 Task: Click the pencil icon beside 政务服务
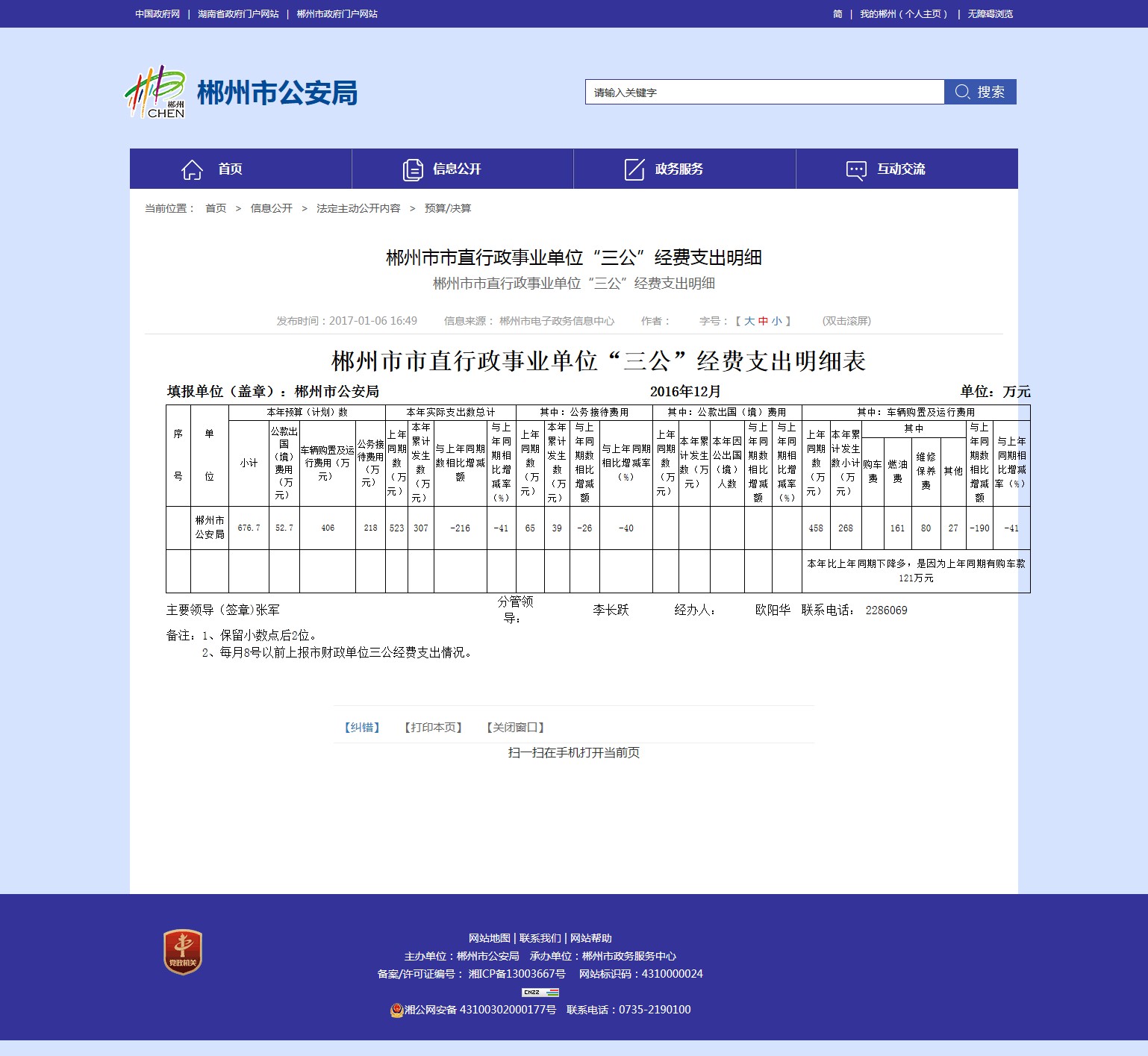tap(634, 169)
